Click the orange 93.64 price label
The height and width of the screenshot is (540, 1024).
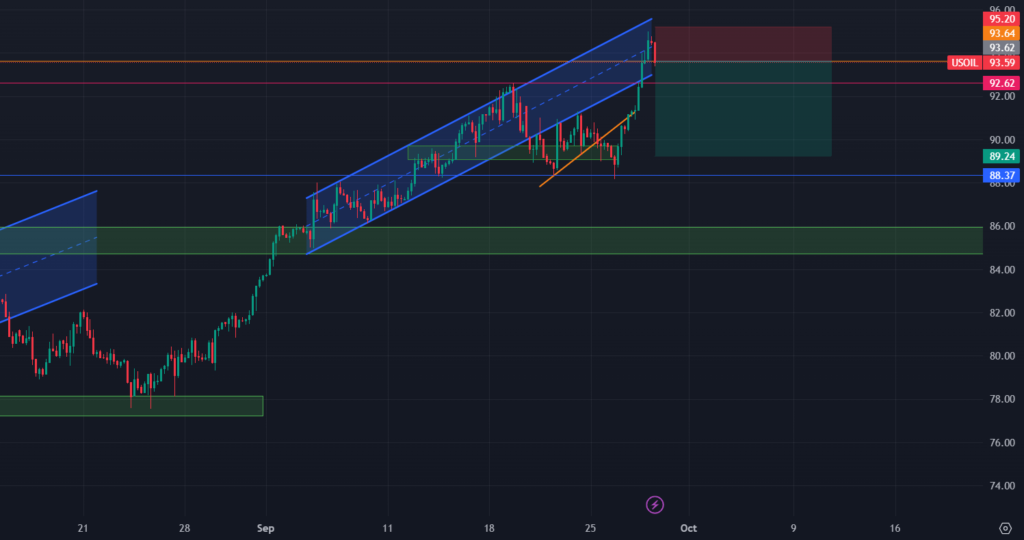coord(1001,33)
